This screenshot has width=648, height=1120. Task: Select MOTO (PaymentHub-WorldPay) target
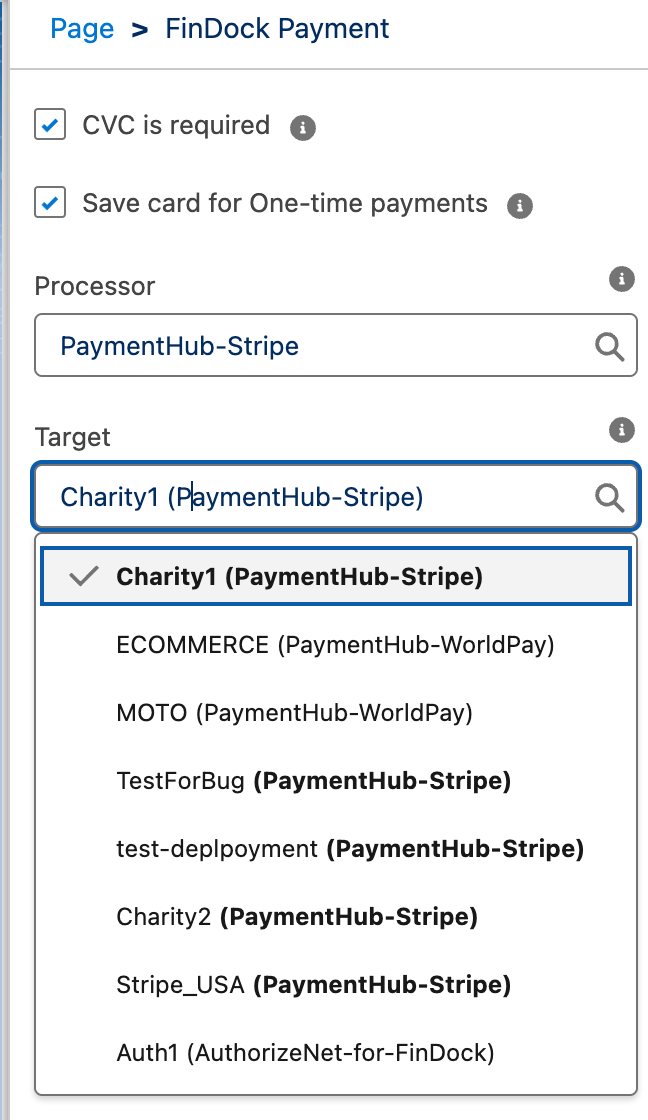(294, 713)
